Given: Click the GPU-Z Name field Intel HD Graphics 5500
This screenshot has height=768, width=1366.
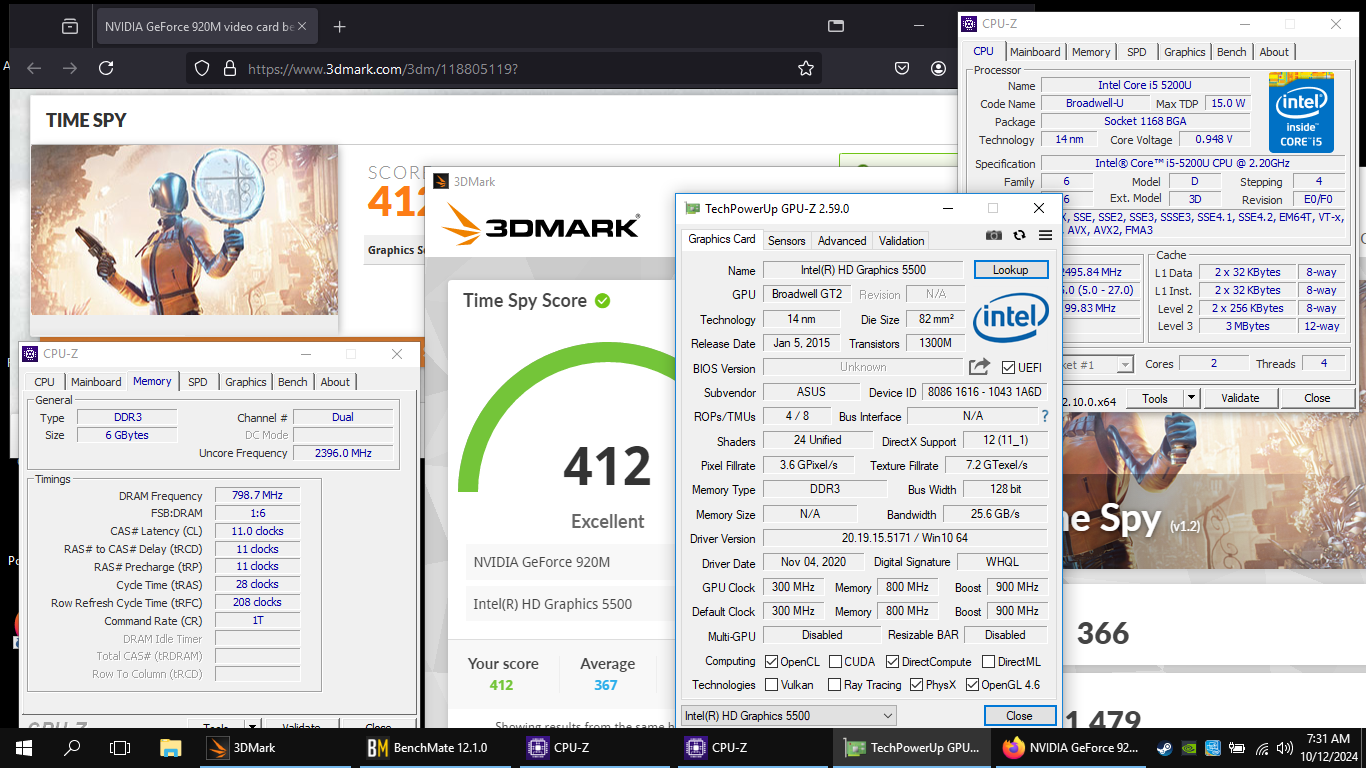Looking at the screenshot, I should coord(863,270).
